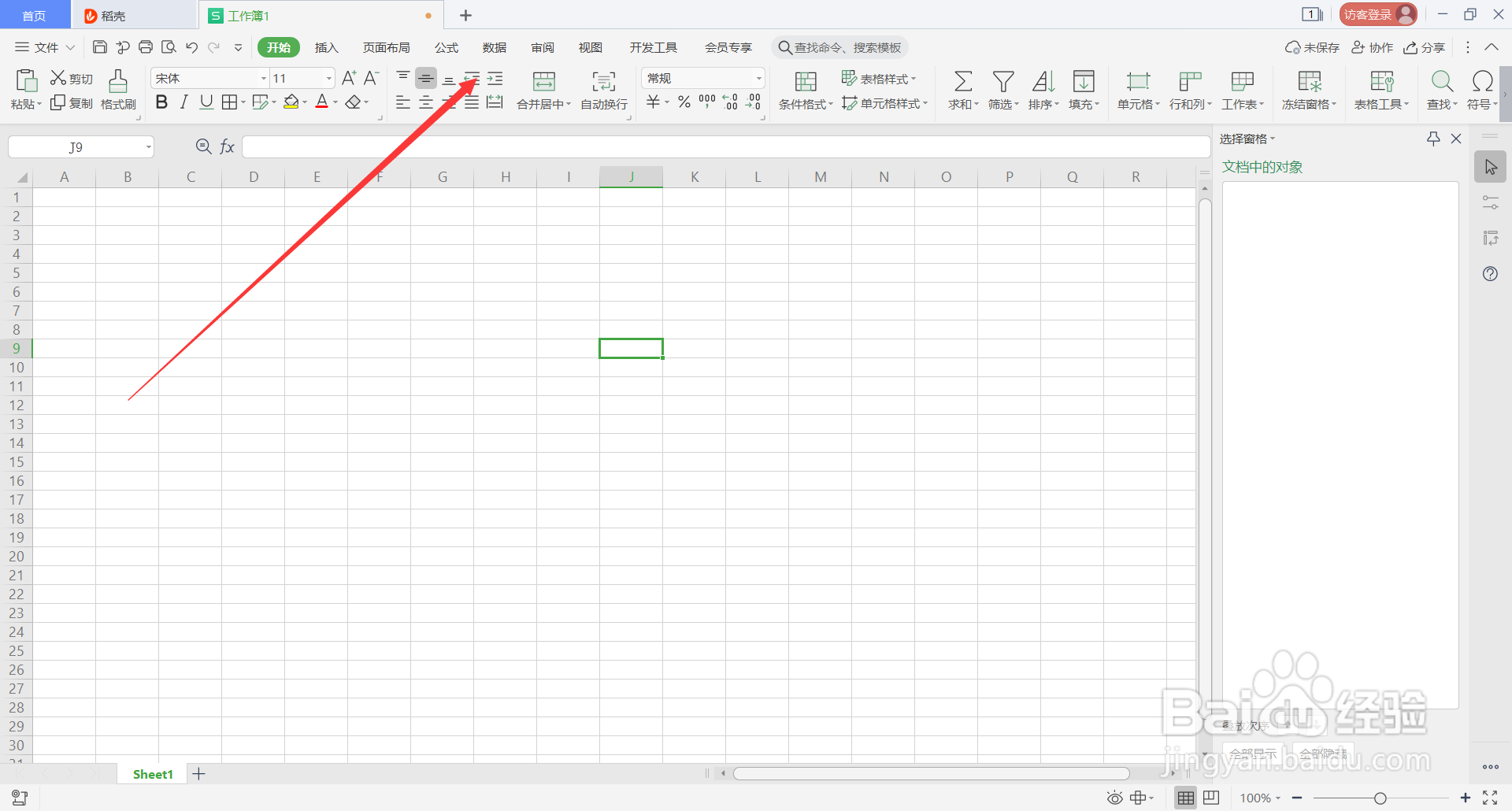Toggle Italic formatting
1512x811 pixels.
pos(184,102)
